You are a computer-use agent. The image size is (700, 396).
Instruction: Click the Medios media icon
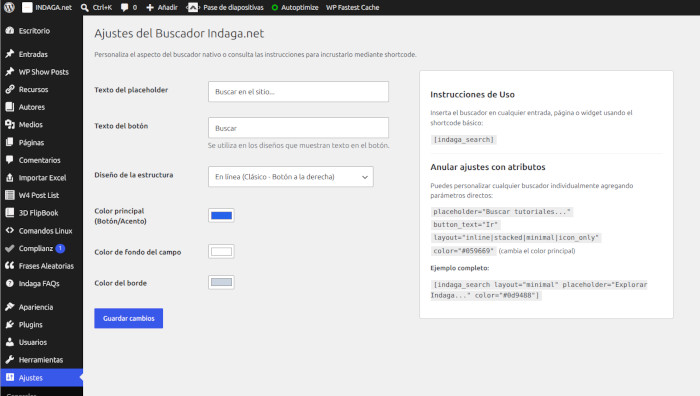pyautogui.click(x=10, y=125)
